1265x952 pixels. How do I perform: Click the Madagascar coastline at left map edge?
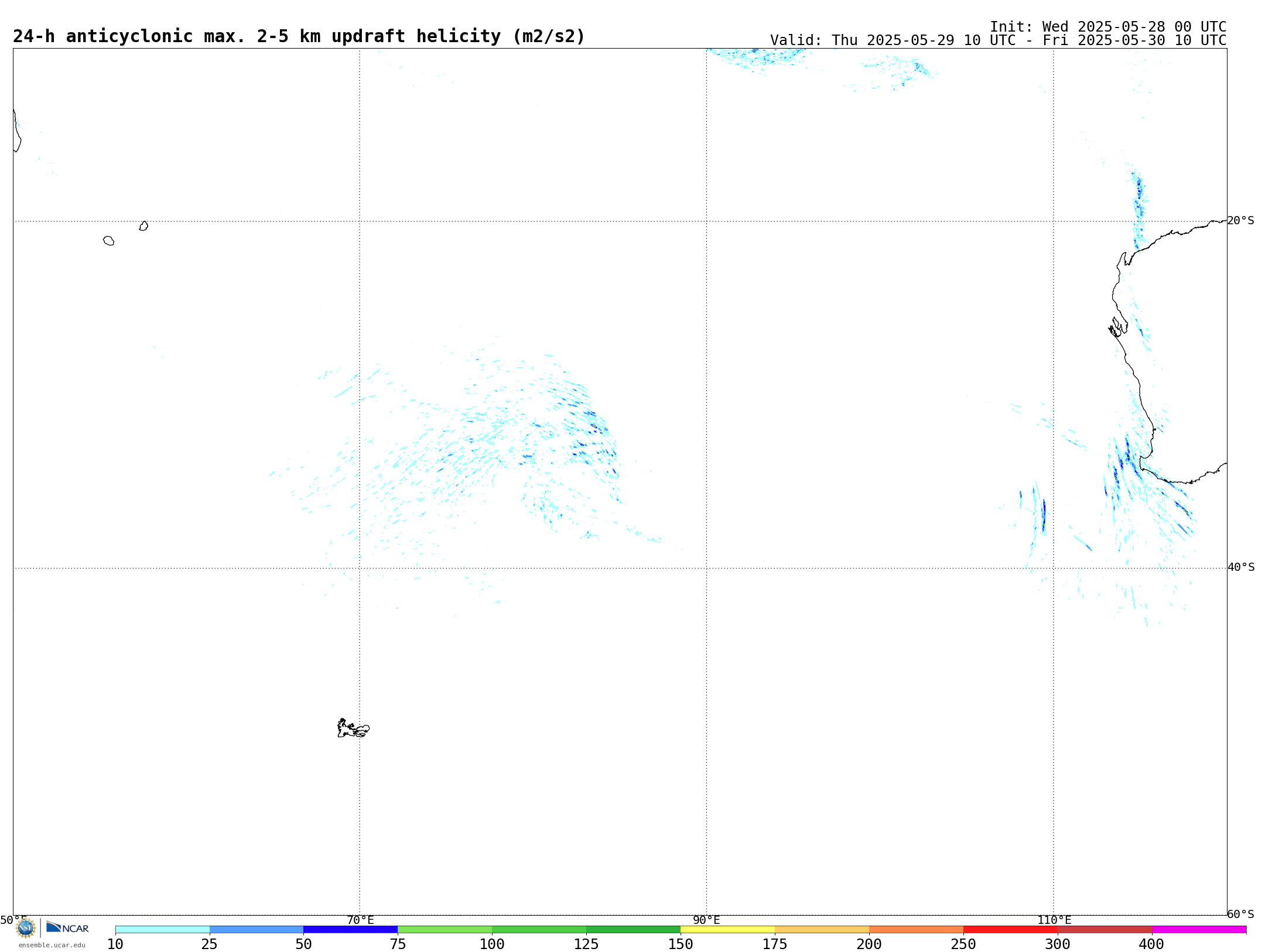click(x=17, y=131)
